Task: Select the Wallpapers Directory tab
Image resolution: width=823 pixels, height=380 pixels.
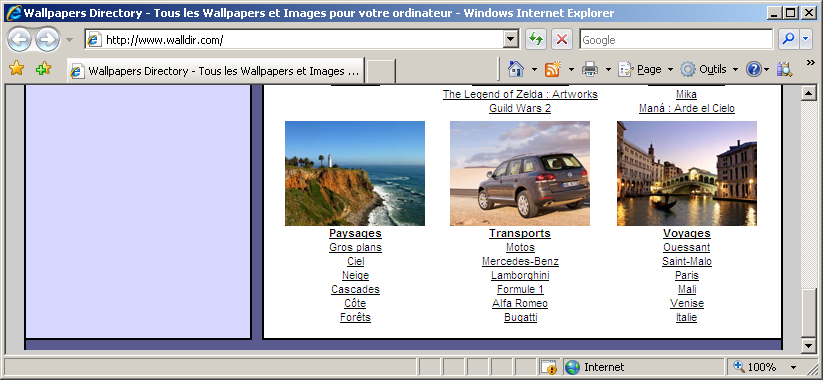Action: point(216,71)
